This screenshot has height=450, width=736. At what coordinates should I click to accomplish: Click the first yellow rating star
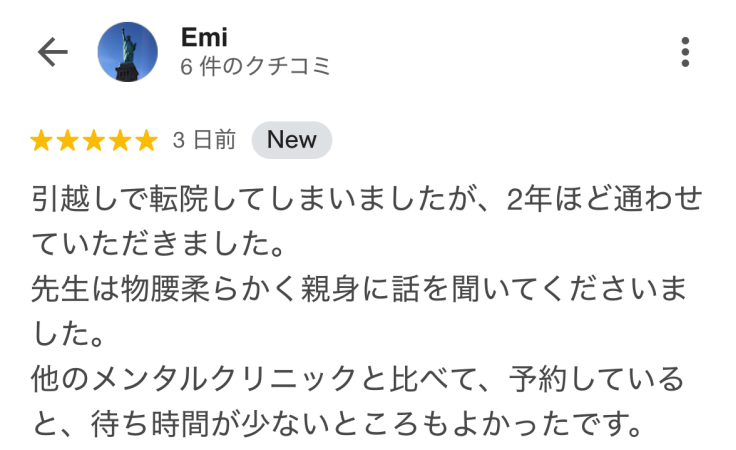(x=41, y=140)
